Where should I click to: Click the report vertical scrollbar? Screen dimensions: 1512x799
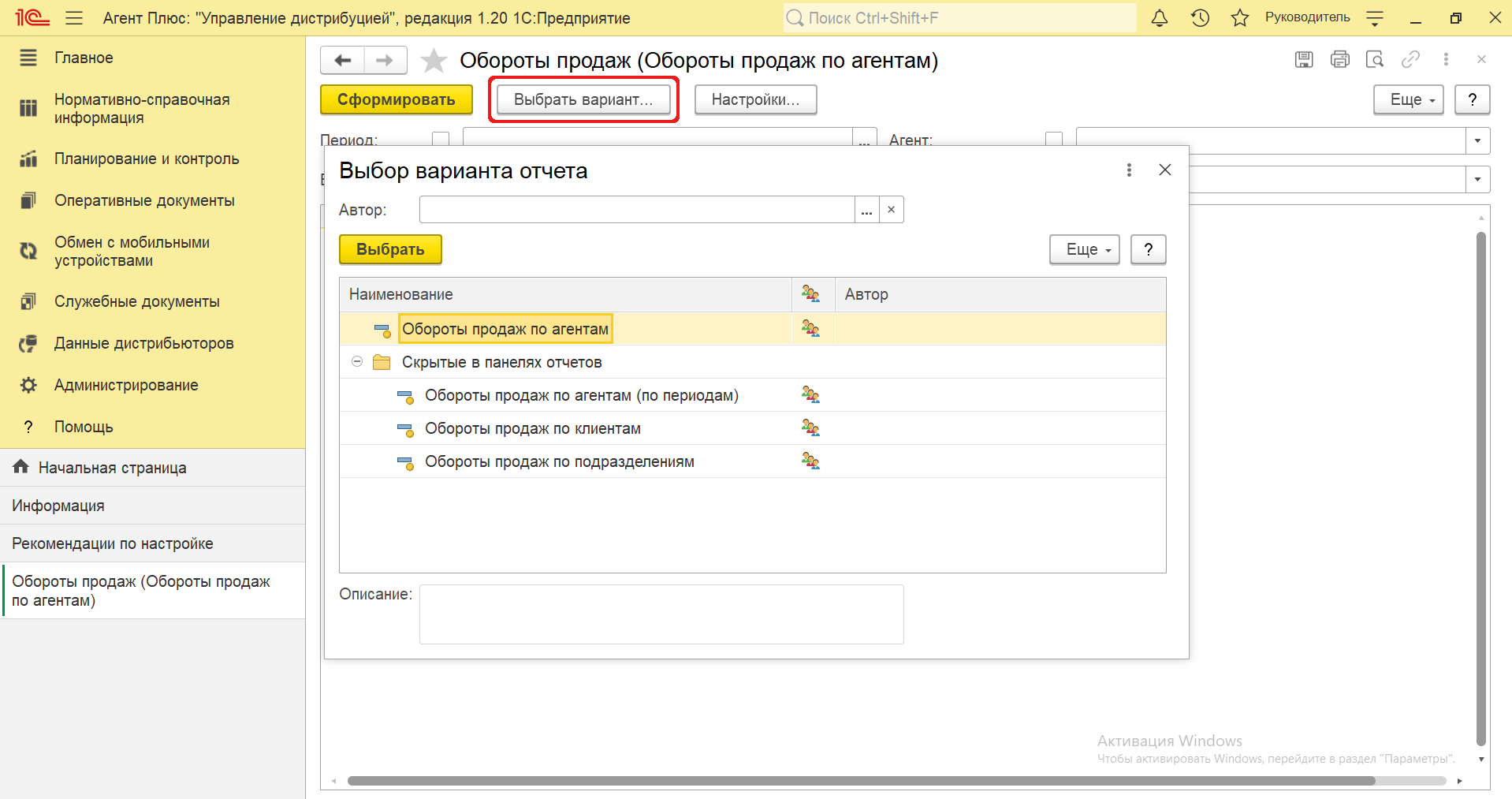coord(1481,489)
